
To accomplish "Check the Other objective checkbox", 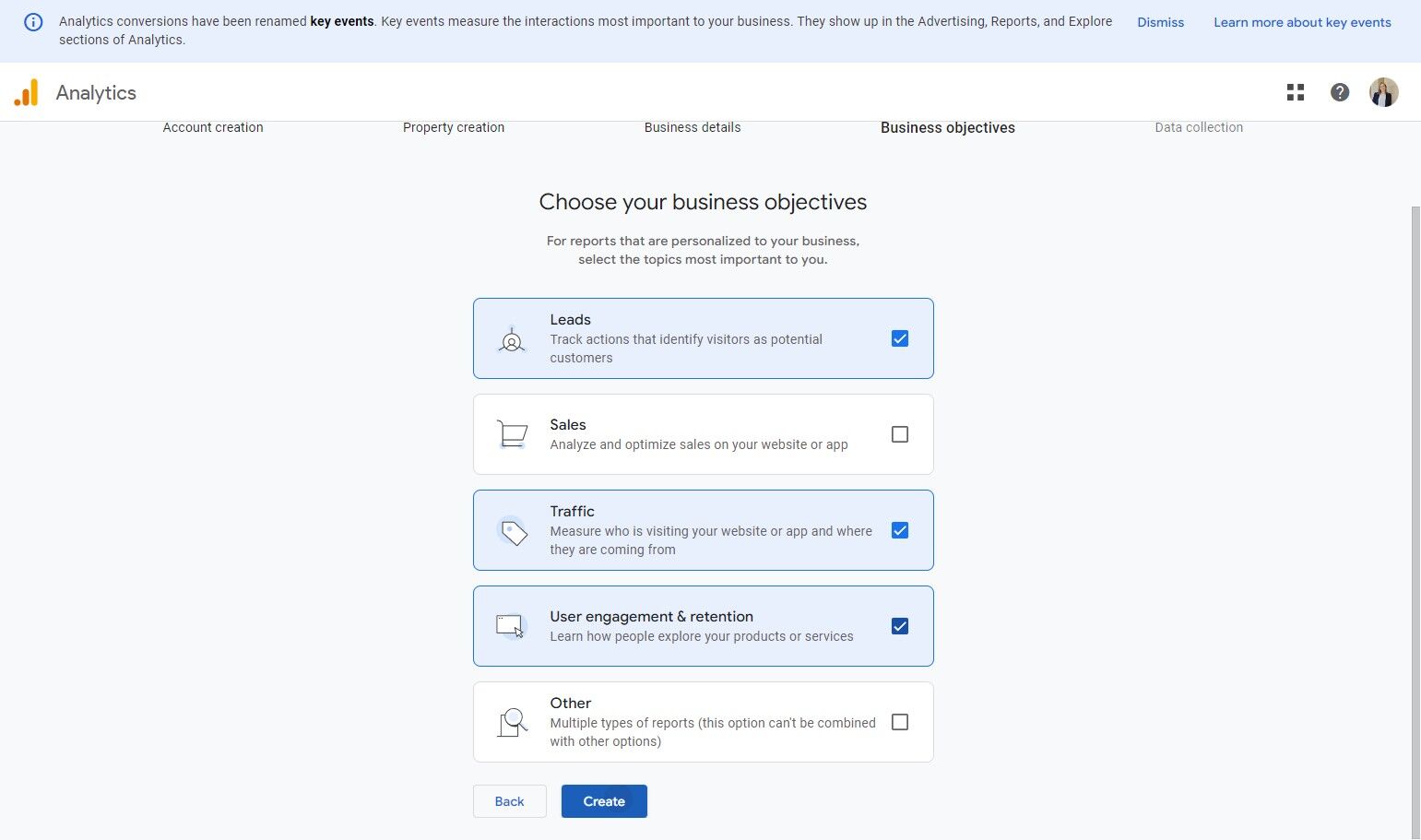I will coord(900,722).
